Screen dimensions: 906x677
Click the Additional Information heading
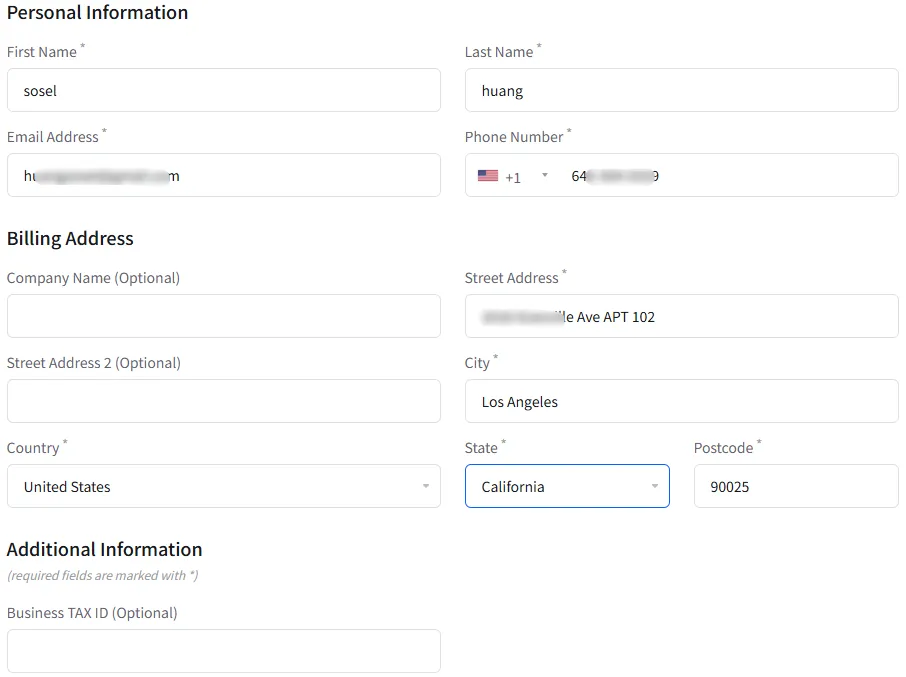point(105,549)
